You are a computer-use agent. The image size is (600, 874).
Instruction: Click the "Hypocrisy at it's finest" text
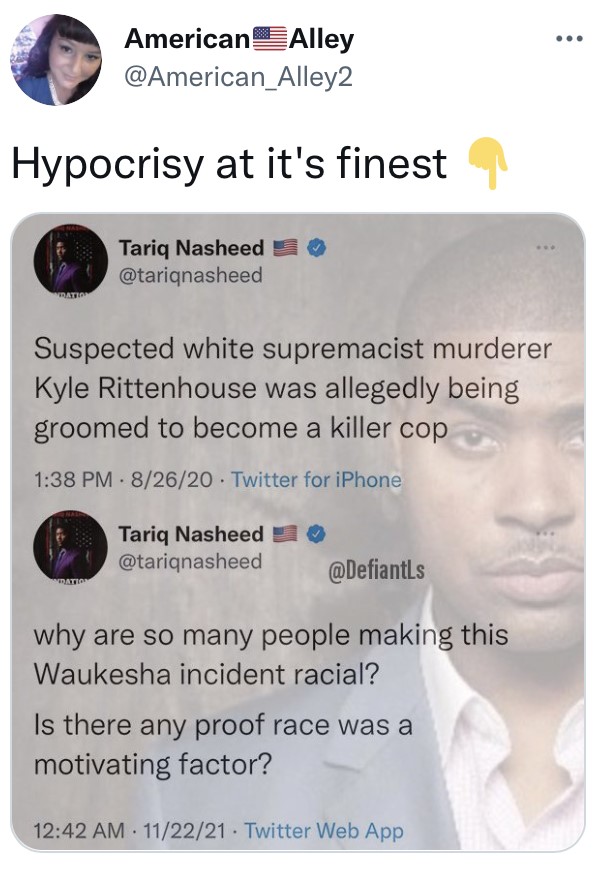(229, 164)
